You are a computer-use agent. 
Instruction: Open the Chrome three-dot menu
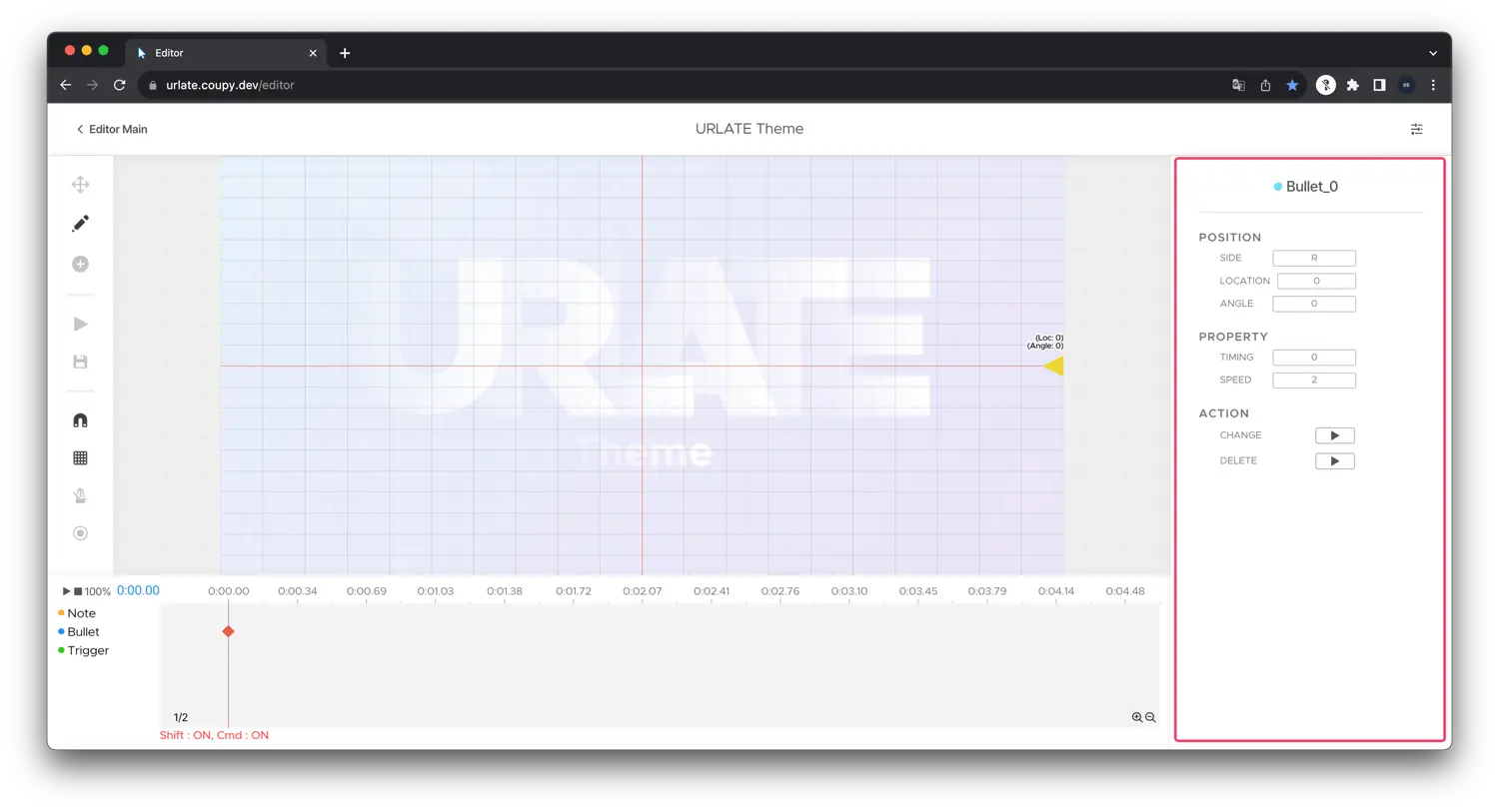(1433, 85)
